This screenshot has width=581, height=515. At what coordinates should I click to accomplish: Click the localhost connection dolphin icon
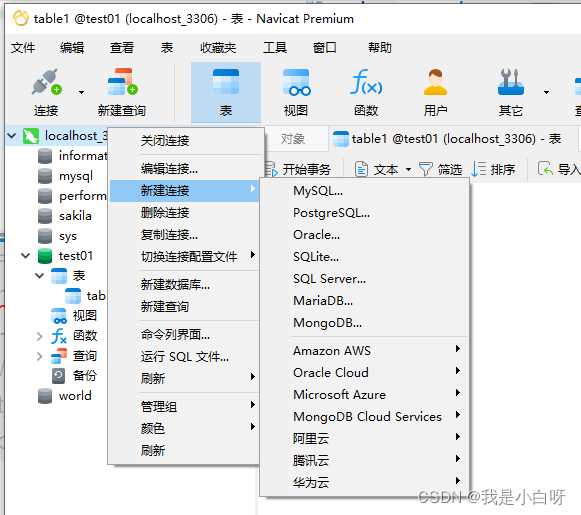click(x=31, y=136)
